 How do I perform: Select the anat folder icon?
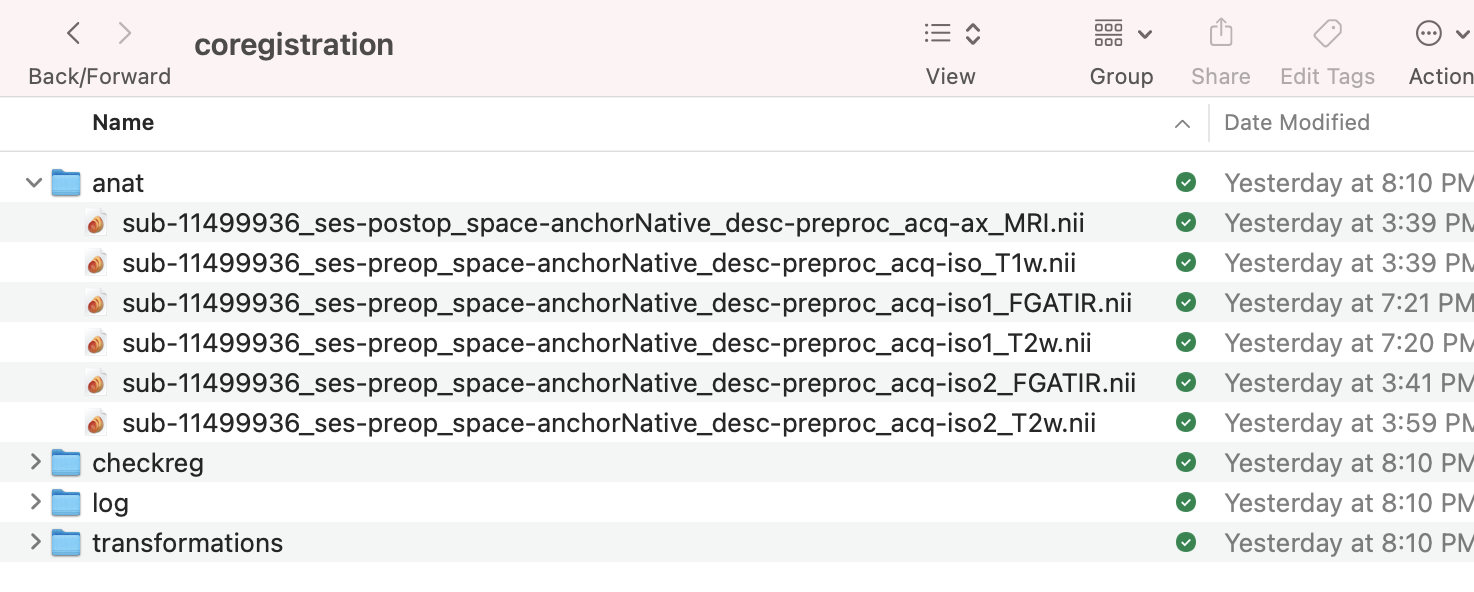tap(66, 182)
